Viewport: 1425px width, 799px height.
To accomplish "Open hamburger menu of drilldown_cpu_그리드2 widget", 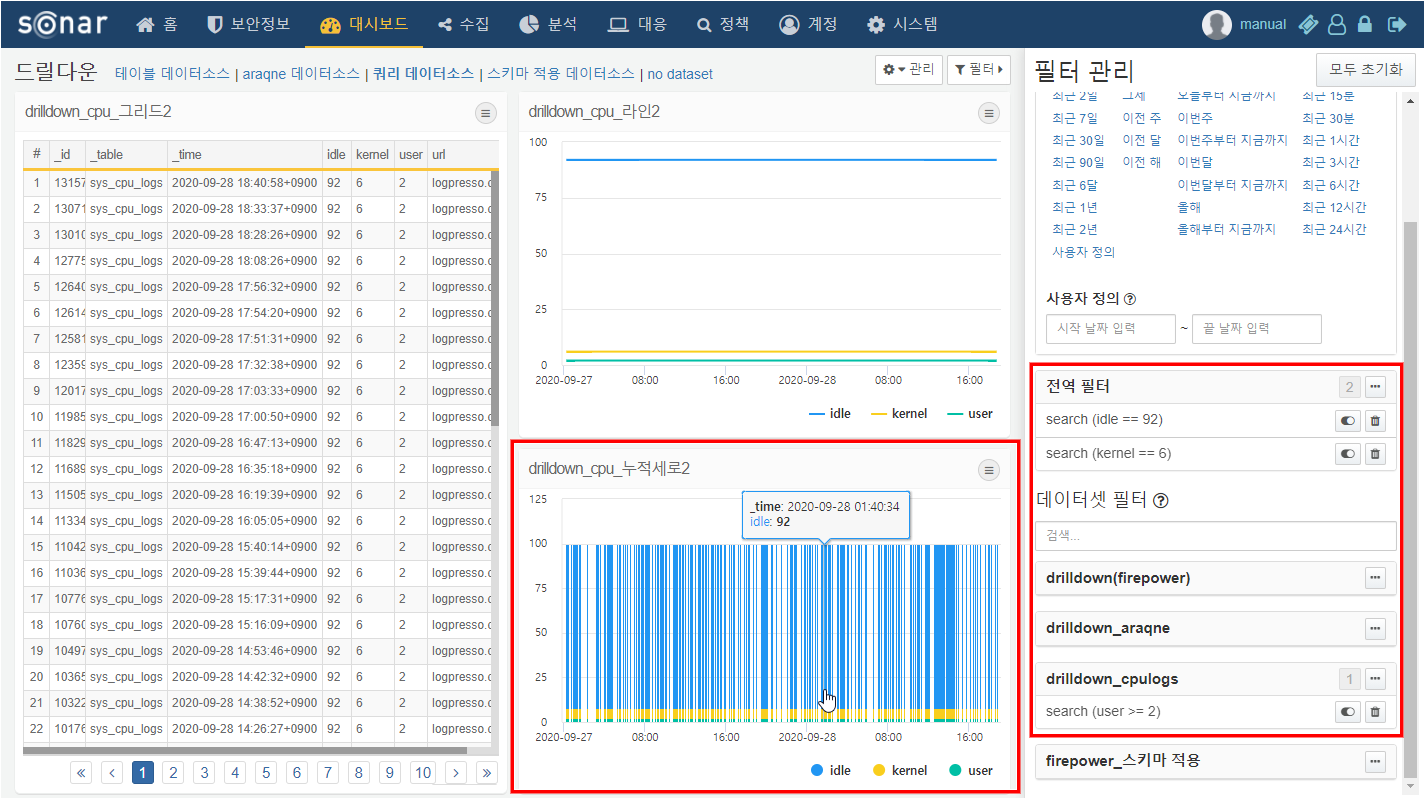I will point(486,113).
